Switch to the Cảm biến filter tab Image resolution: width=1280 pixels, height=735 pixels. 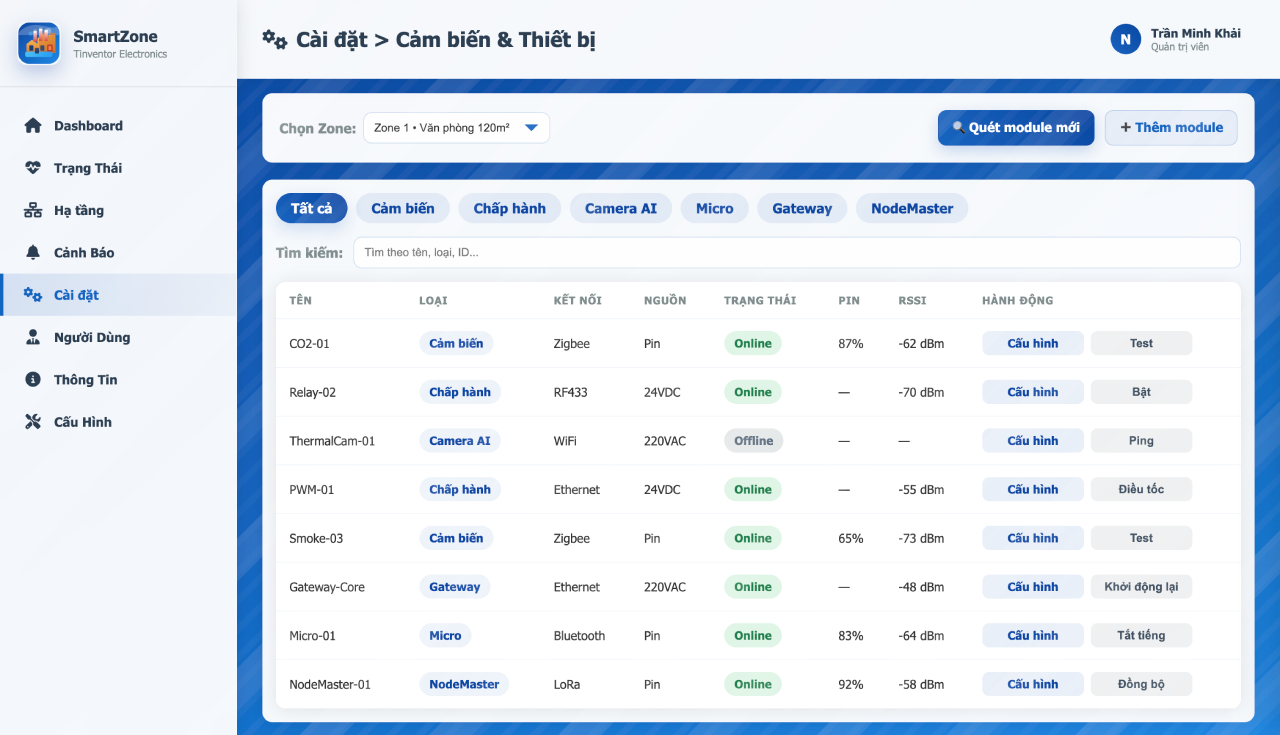pos(402,209)
